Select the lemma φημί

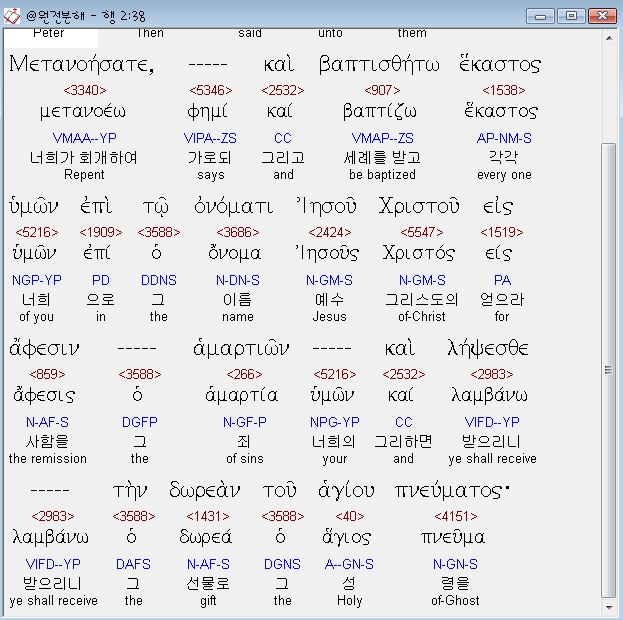(x=207, y=112)
